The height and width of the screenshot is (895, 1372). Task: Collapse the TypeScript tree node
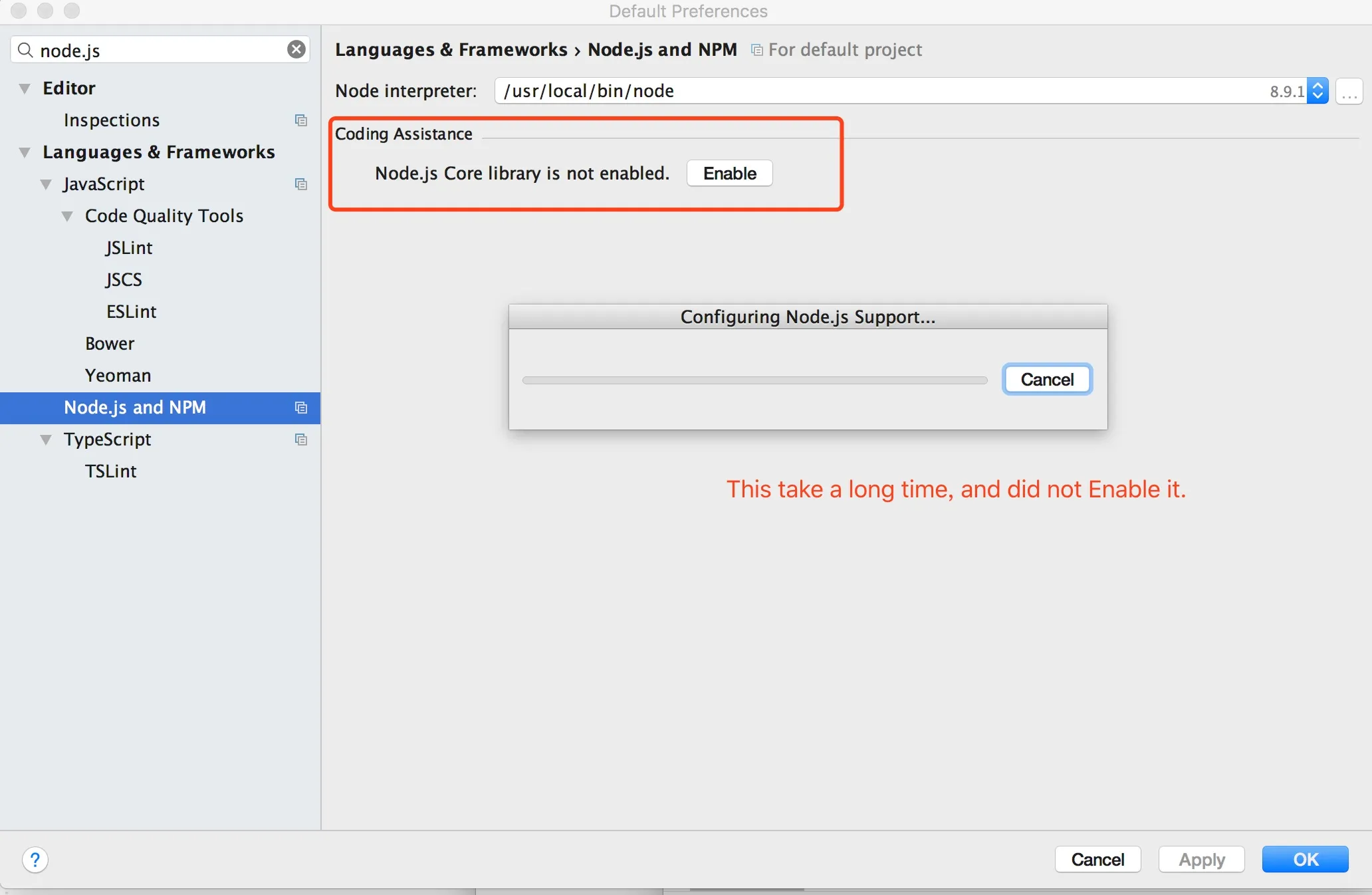(x=46, y=440)
